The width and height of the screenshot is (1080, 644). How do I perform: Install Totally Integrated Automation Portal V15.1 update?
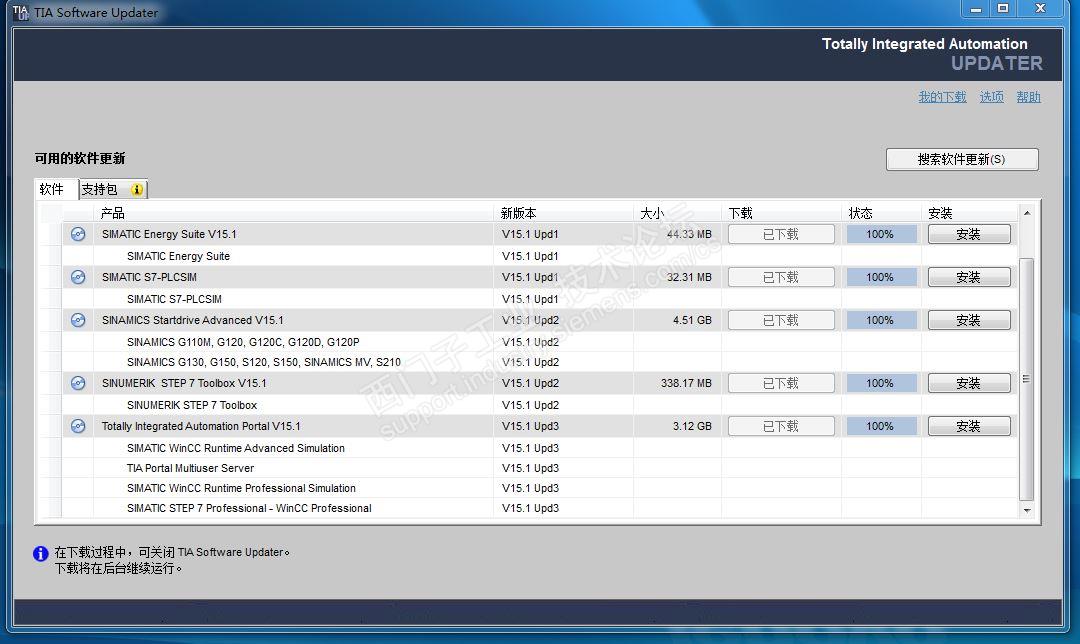click(x=969, y=426)
